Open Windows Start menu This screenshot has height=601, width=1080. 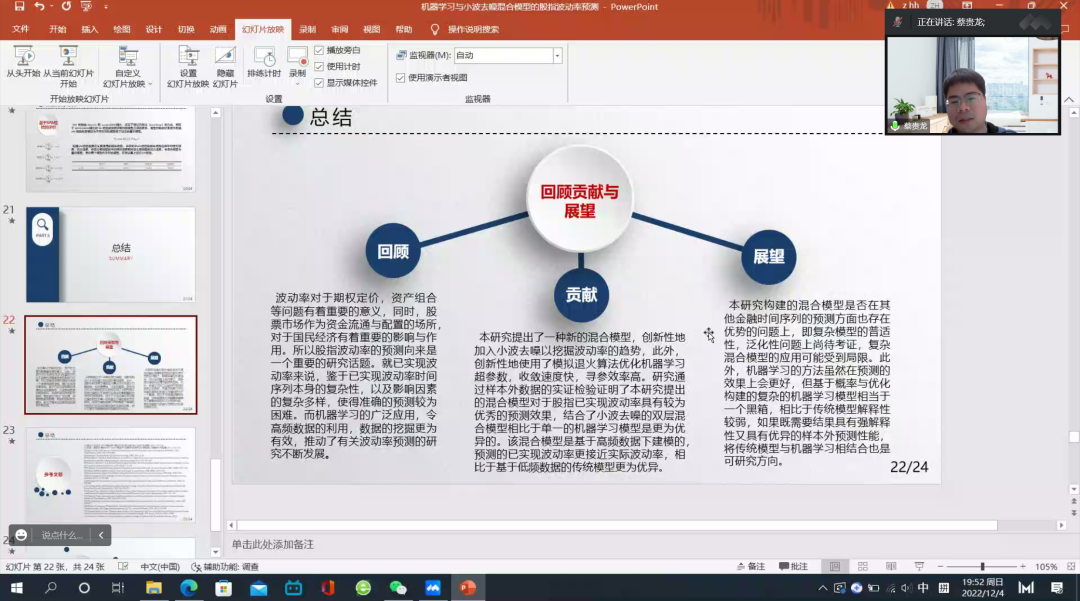17,588
